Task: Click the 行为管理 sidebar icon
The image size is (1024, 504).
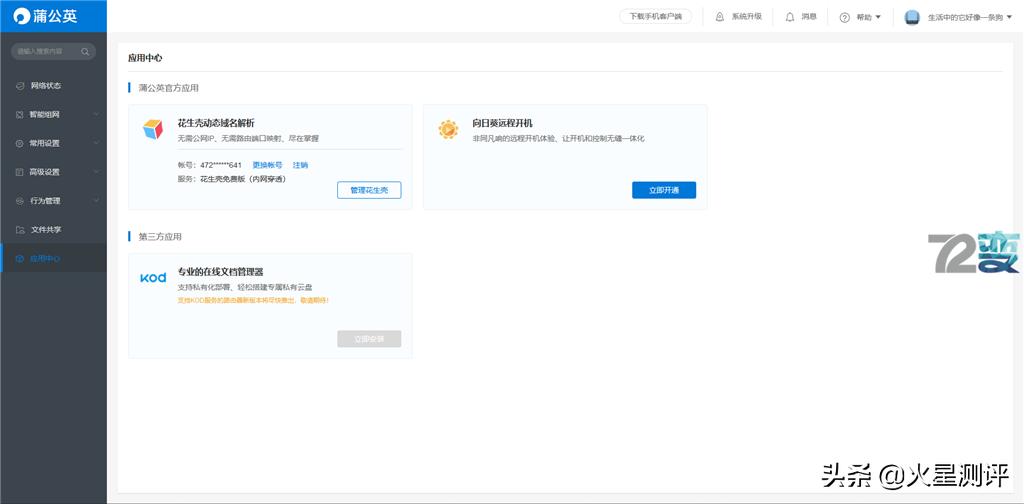Action: tap(20, 201)
